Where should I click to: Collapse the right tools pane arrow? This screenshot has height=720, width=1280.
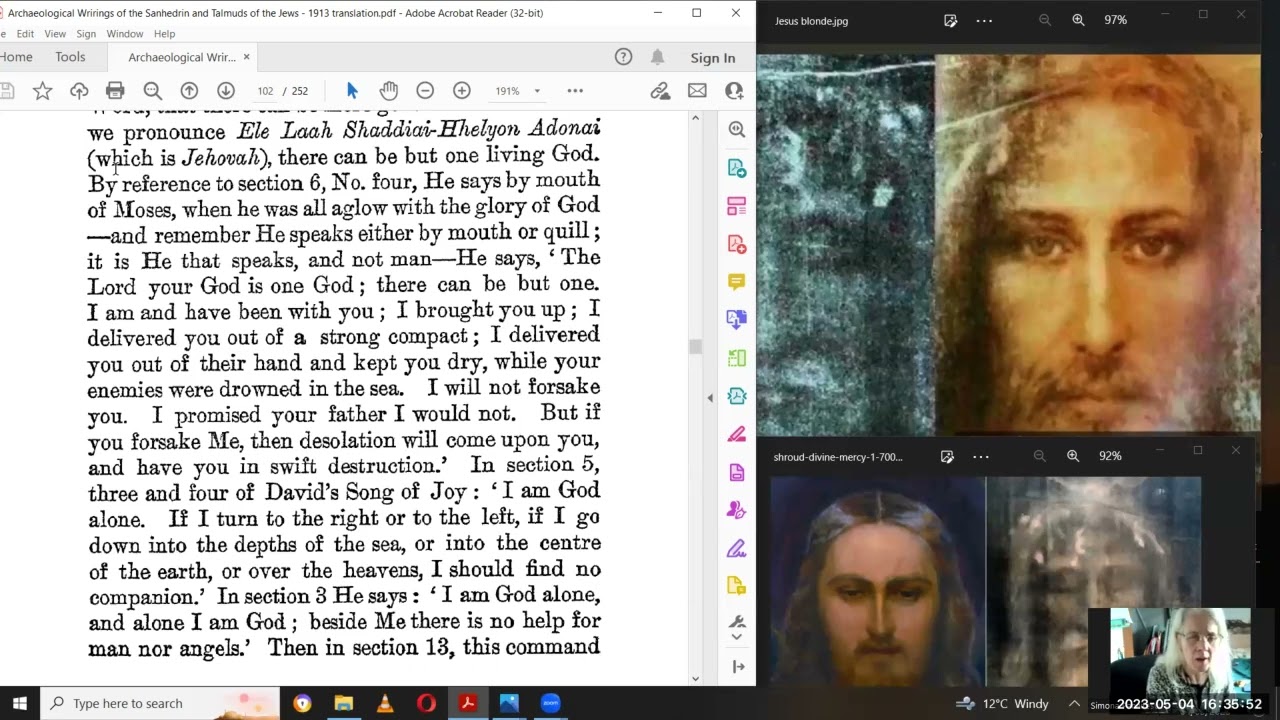click(738, 667)
